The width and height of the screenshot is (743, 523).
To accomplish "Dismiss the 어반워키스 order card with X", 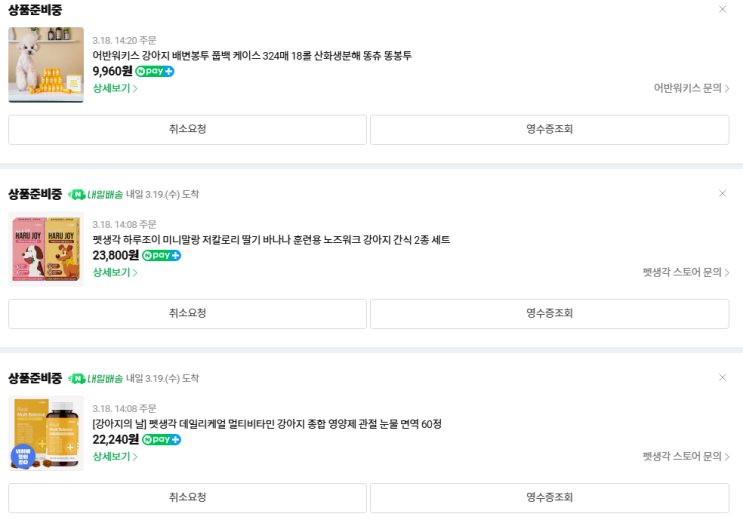I will point(722,9).
